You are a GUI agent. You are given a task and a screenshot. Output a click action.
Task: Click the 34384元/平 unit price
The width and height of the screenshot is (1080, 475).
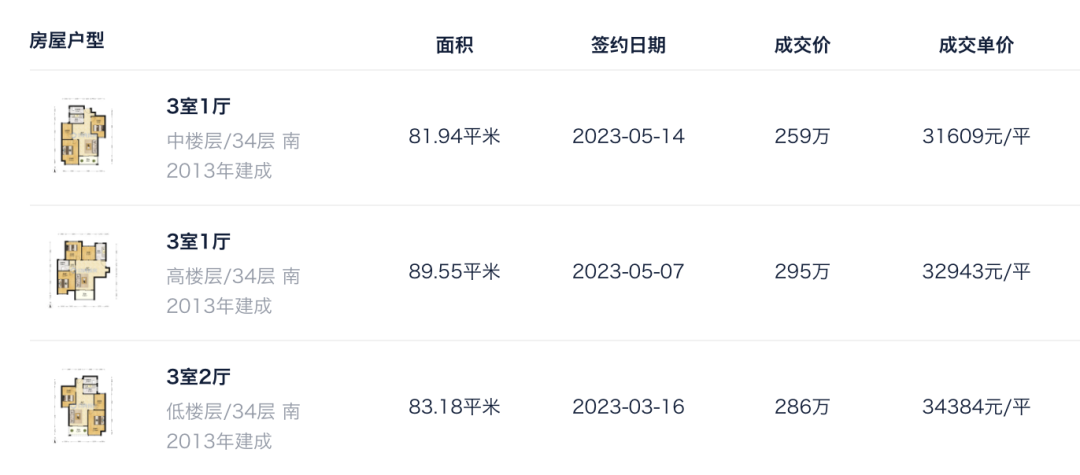pos(976,407)
